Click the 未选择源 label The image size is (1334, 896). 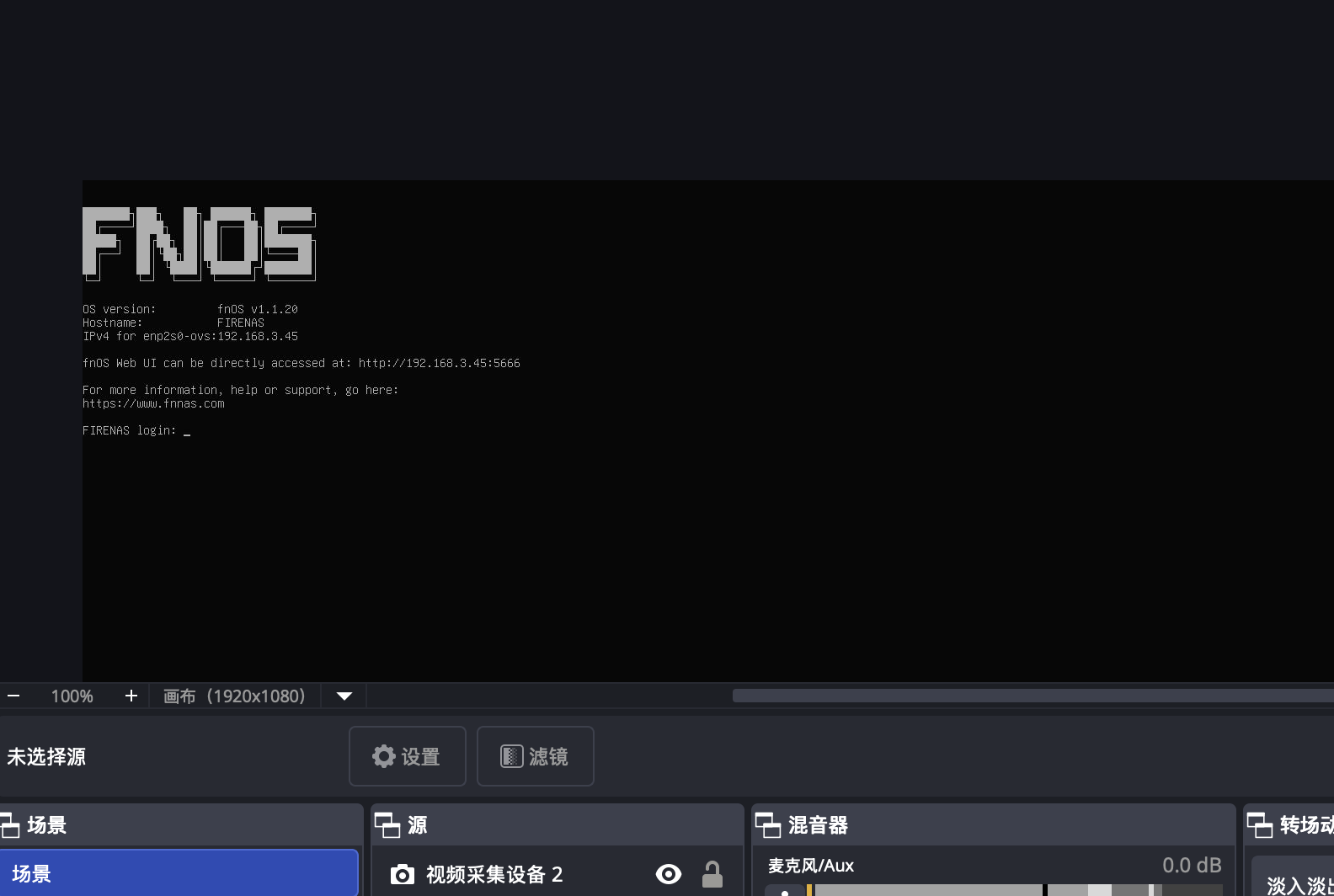(x=46, y=757)
